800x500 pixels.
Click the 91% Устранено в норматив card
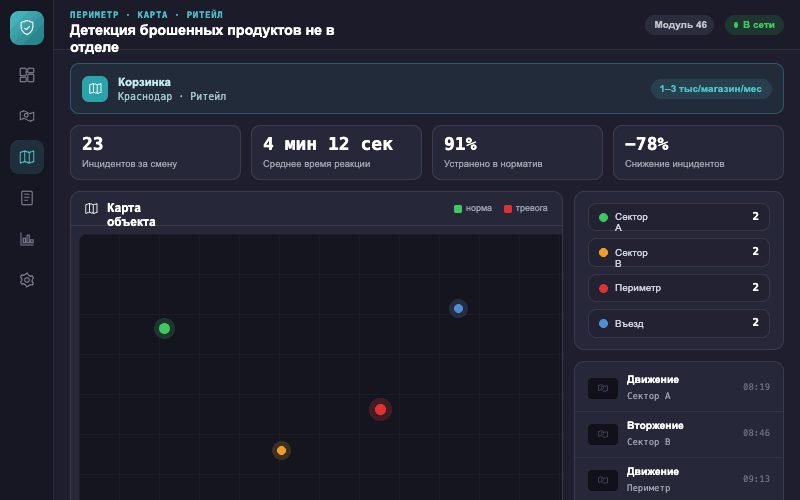[x=517, y=153]
